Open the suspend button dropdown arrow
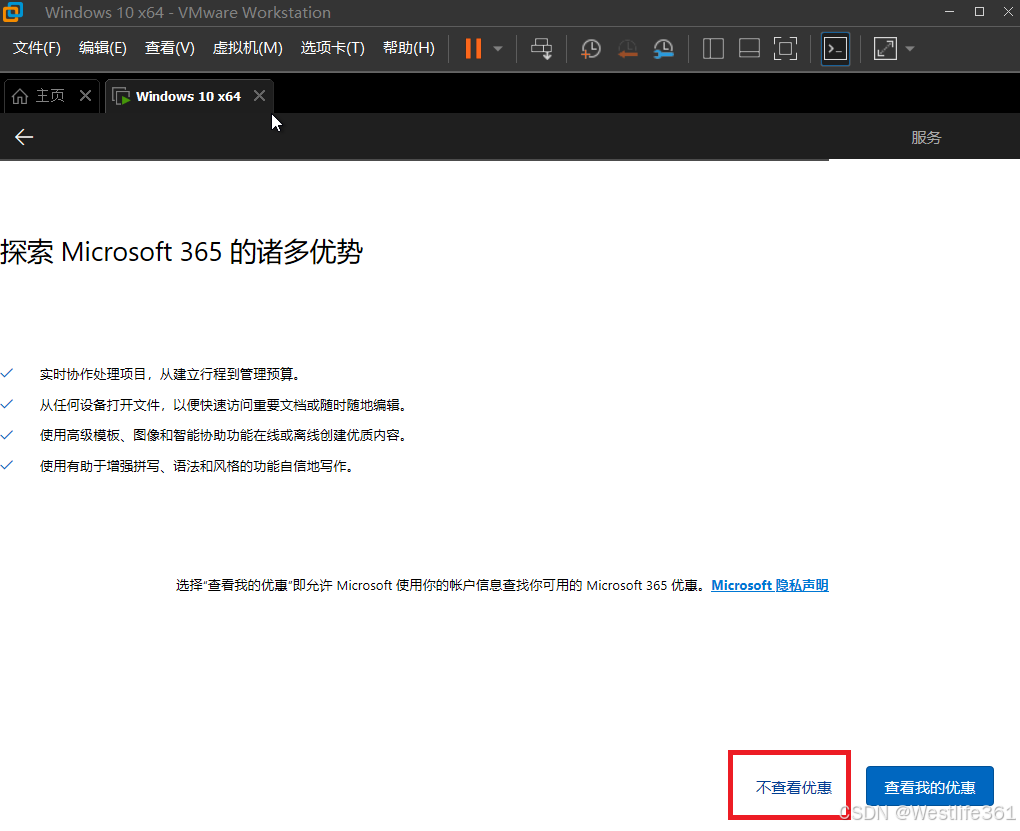This screenshot has height=831, width=1020. pyautogui.click(x=495, y=48)
